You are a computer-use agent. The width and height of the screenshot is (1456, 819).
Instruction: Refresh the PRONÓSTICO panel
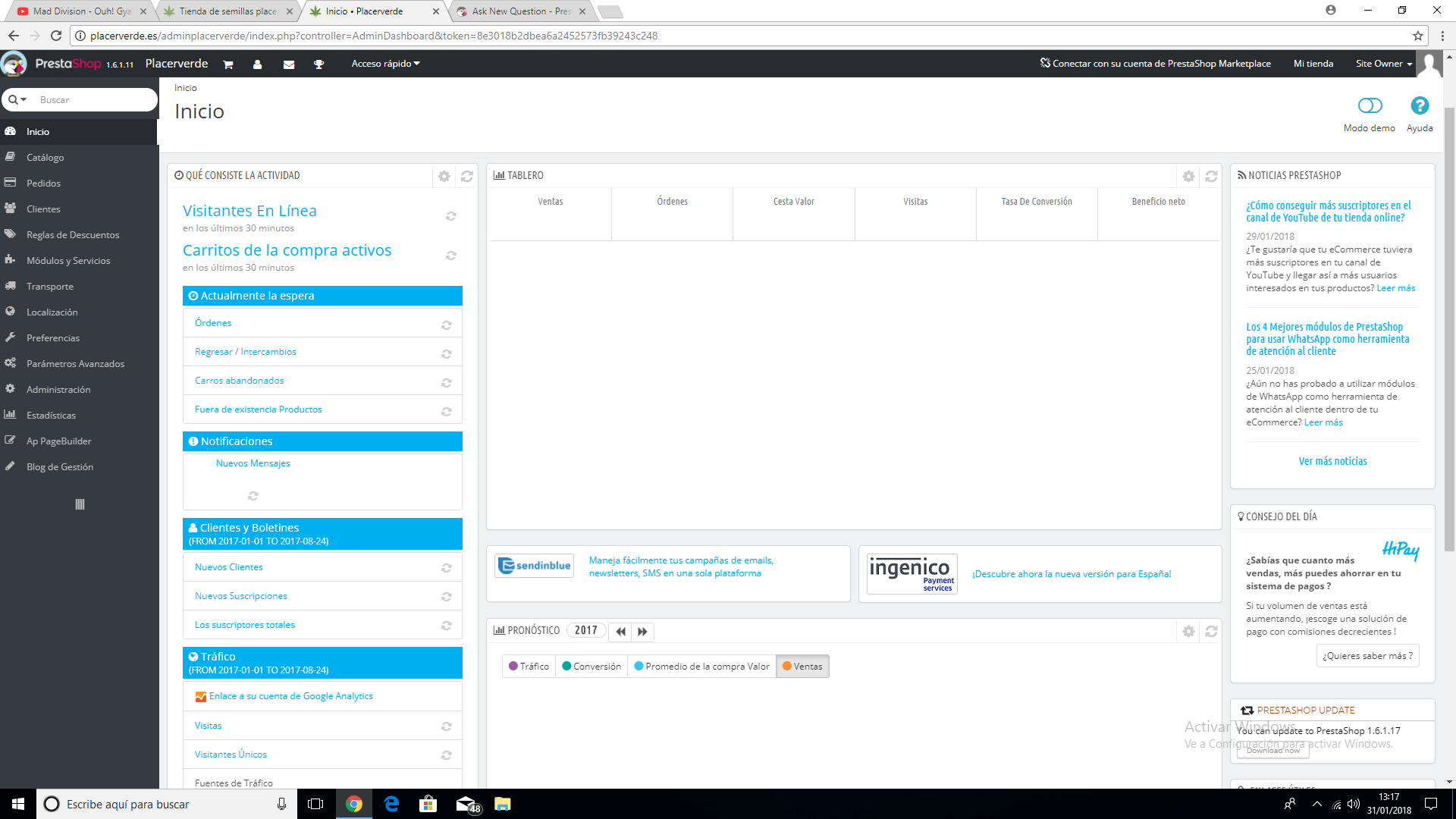[1211, 631]
